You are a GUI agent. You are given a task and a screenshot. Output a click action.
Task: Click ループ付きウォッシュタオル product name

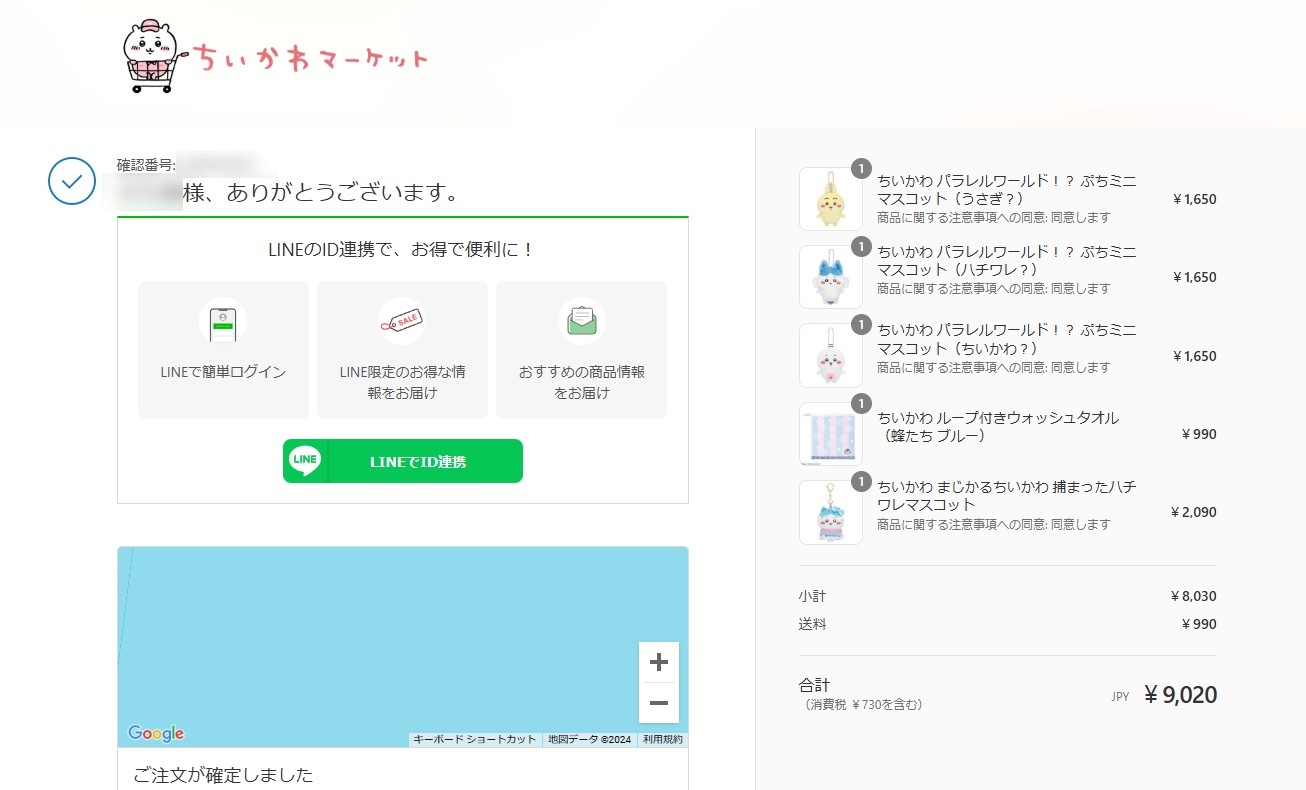pos(998,426)
